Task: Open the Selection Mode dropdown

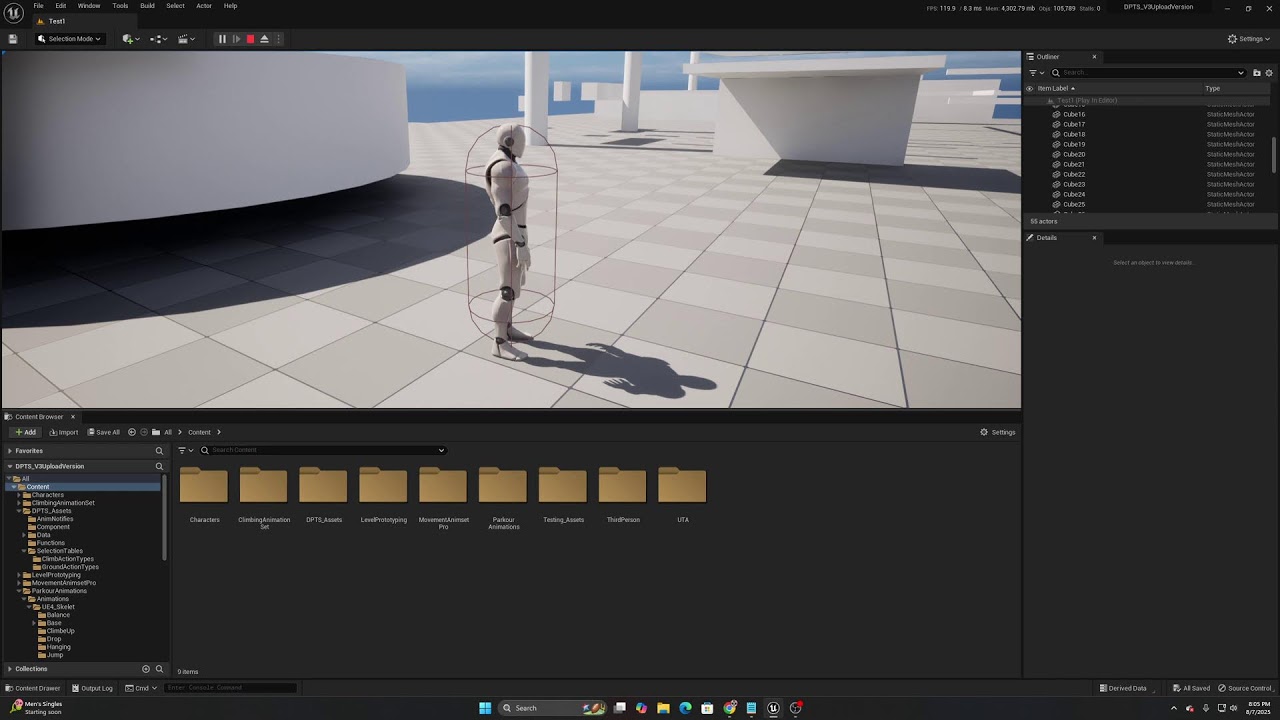Action: 69,39
